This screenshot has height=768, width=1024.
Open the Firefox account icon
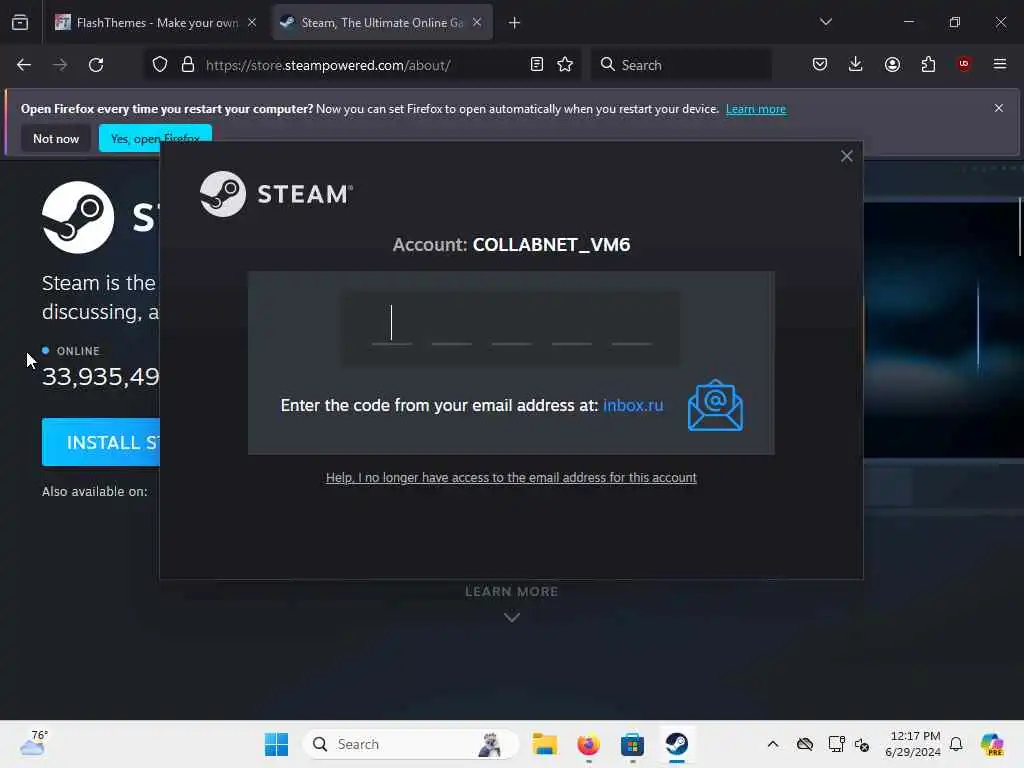pos(892,64)
